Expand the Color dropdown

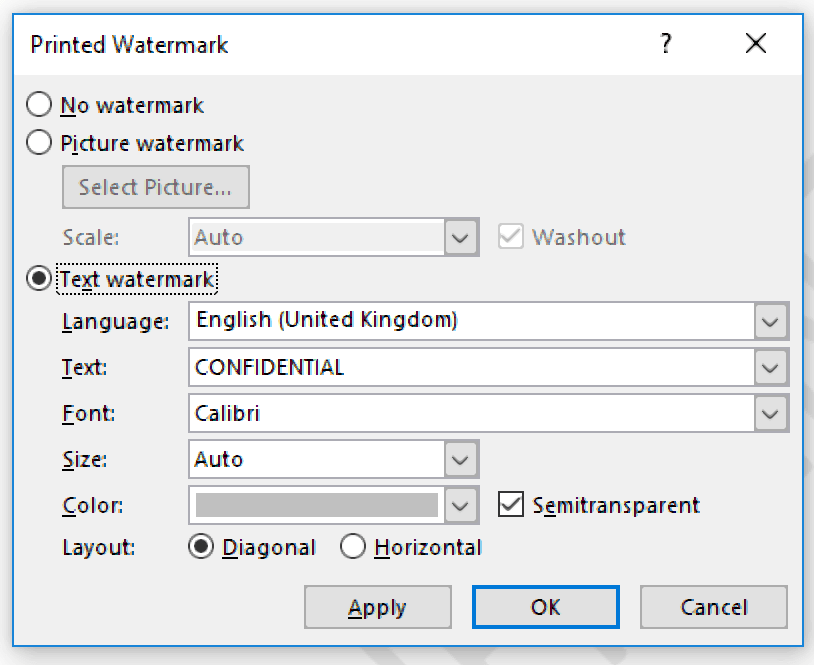(x=461, y=505)
